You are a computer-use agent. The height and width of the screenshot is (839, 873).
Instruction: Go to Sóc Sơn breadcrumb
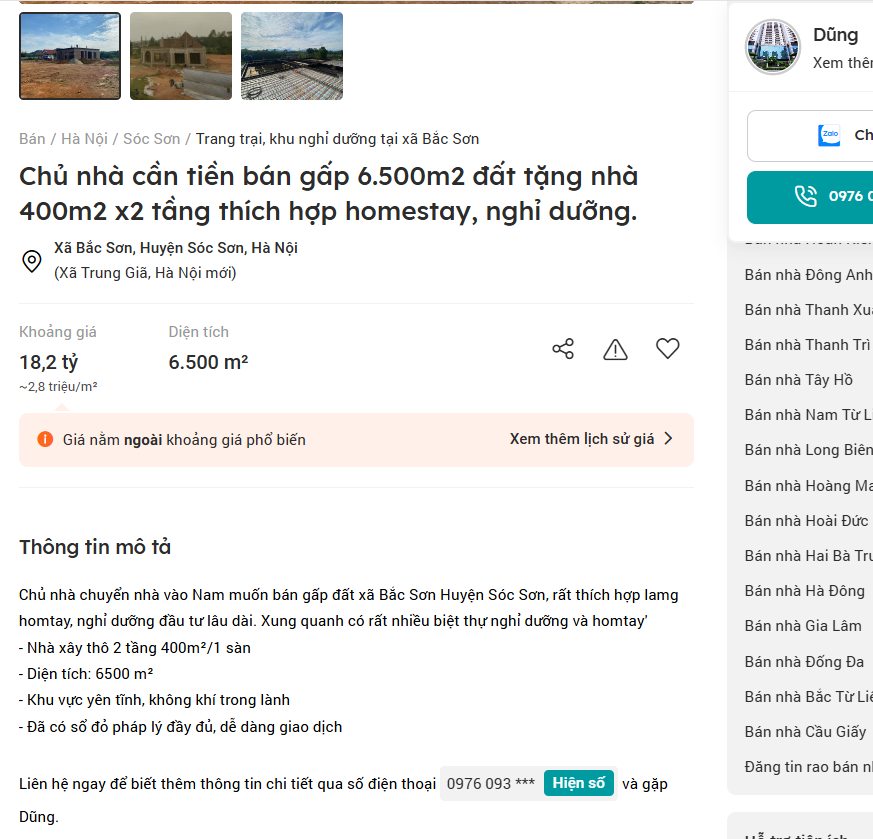pyautogui.click(x=151, y=139)
